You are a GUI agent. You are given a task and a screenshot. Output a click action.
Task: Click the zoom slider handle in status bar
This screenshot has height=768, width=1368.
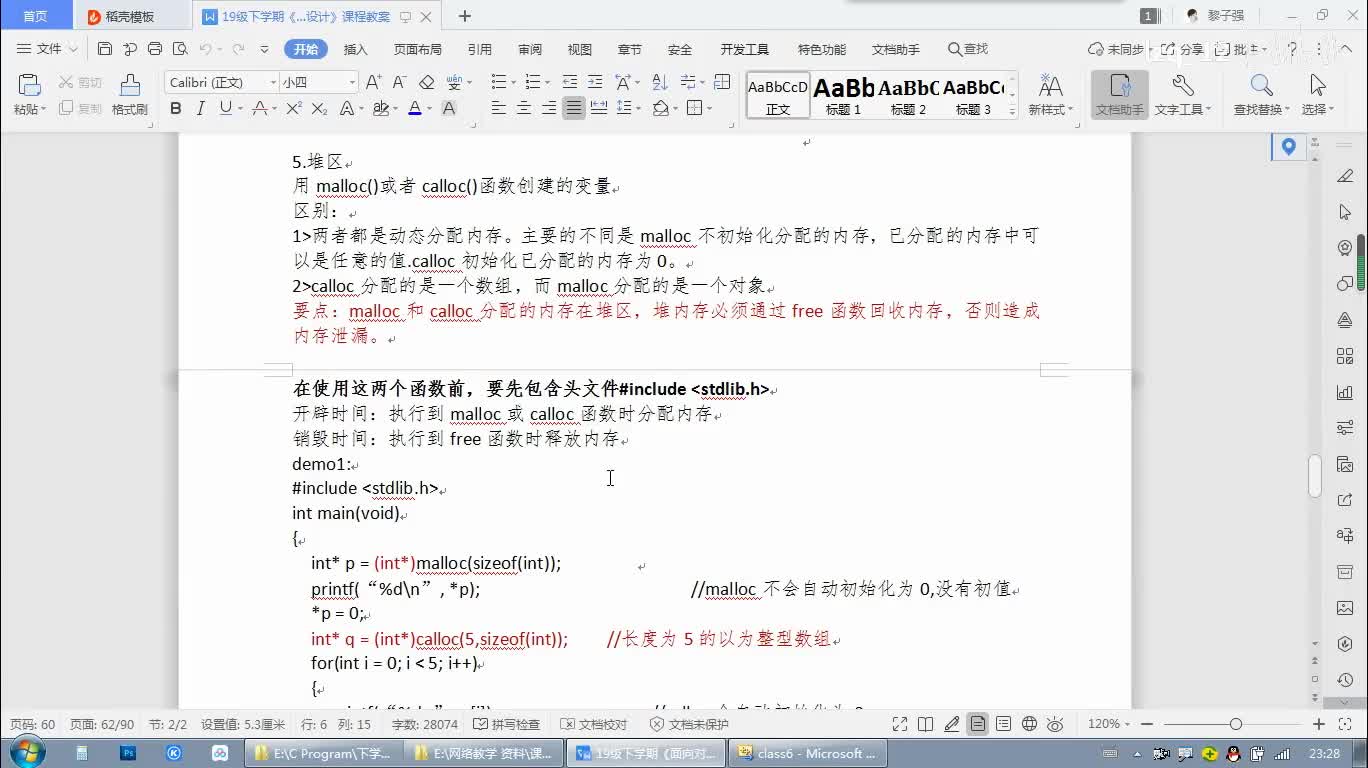pyautogui.click(x=1236, y=724)
